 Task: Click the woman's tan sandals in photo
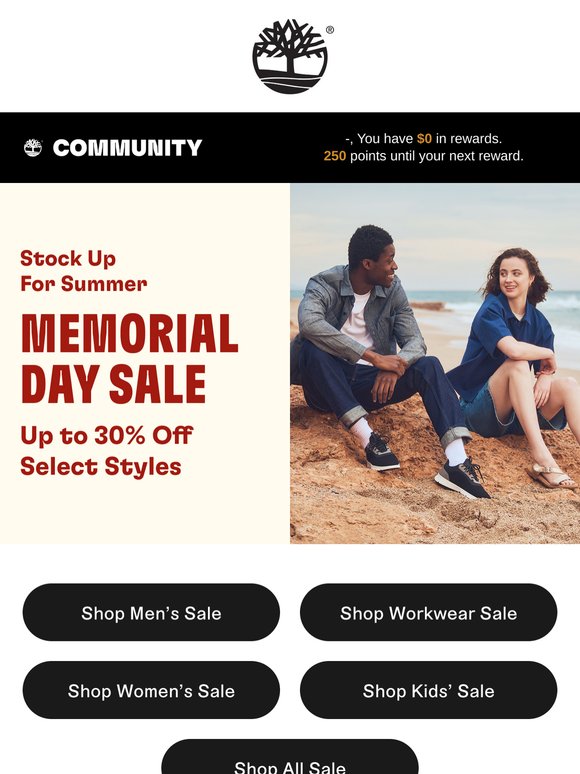pos(550,476)
